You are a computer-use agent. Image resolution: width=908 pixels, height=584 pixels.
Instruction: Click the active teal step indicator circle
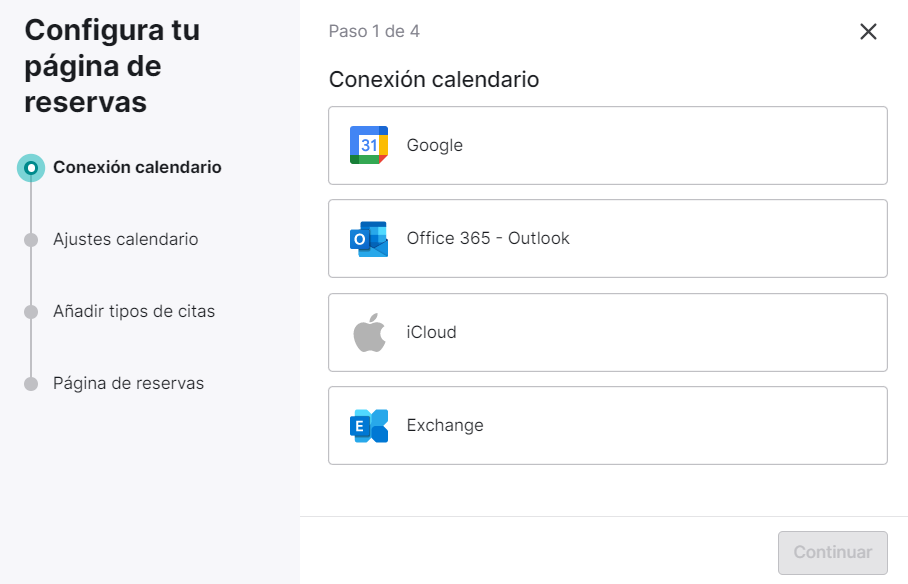click(x=31, y=168)
